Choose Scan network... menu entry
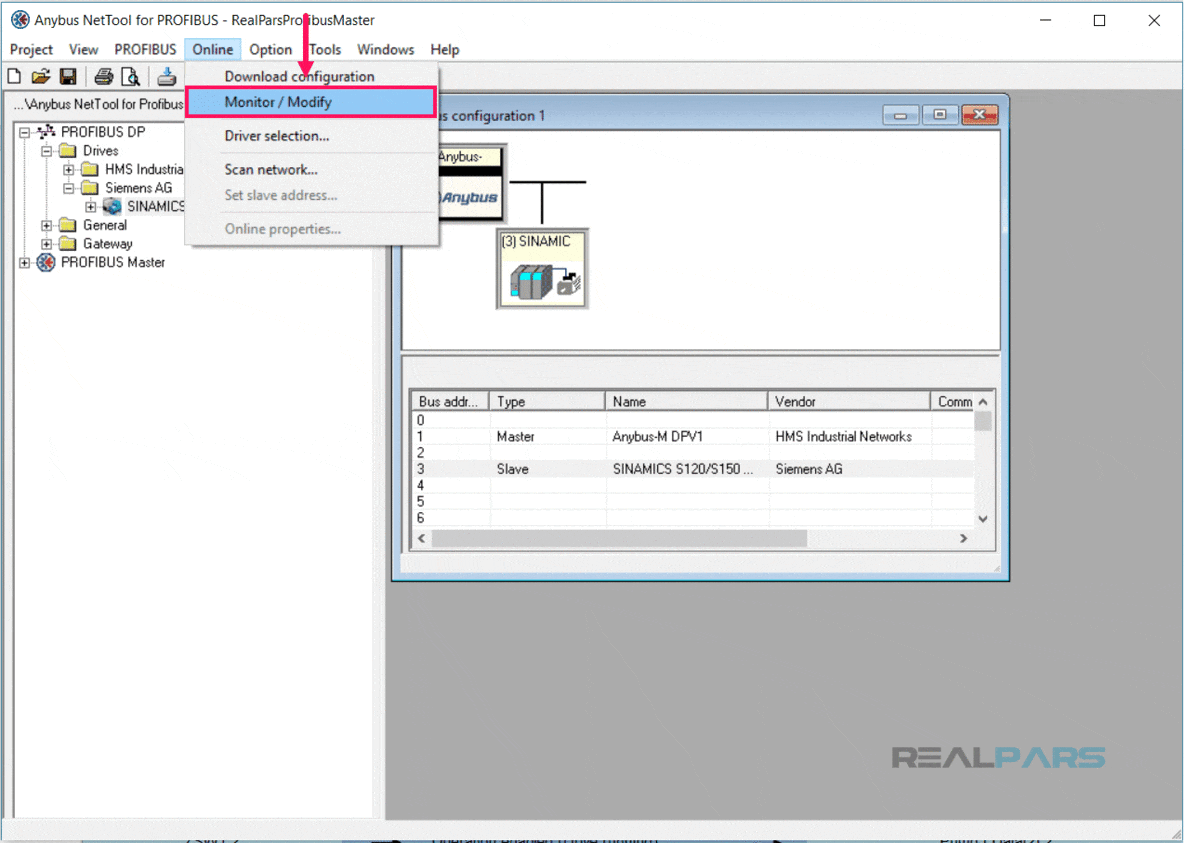The image size is (1185, 843). pos(311,169)
